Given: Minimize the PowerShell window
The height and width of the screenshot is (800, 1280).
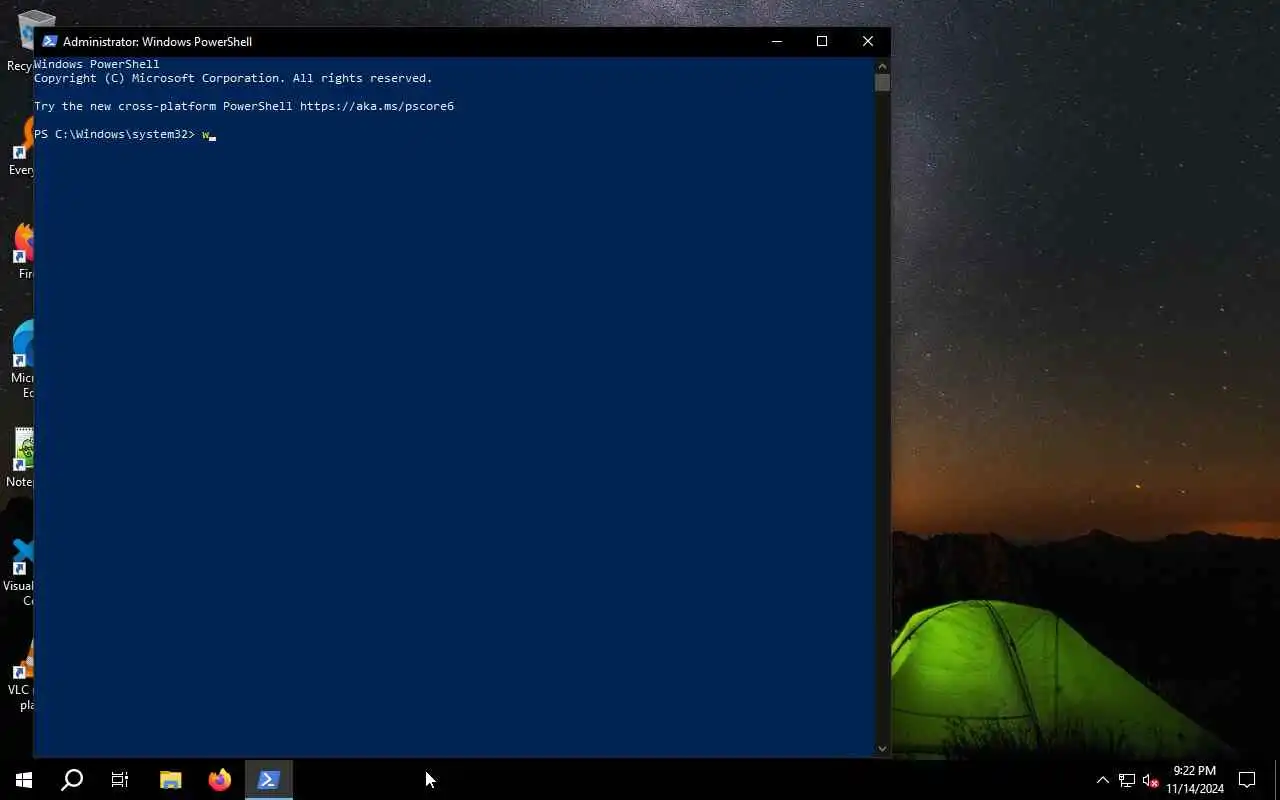Looking at the screenshot, I should click(x=777, y=41).
